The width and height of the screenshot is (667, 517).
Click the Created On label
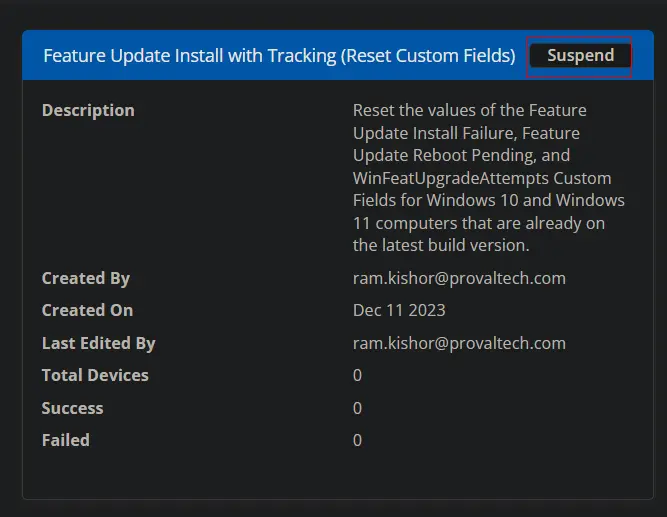click(x=87, y=310)
